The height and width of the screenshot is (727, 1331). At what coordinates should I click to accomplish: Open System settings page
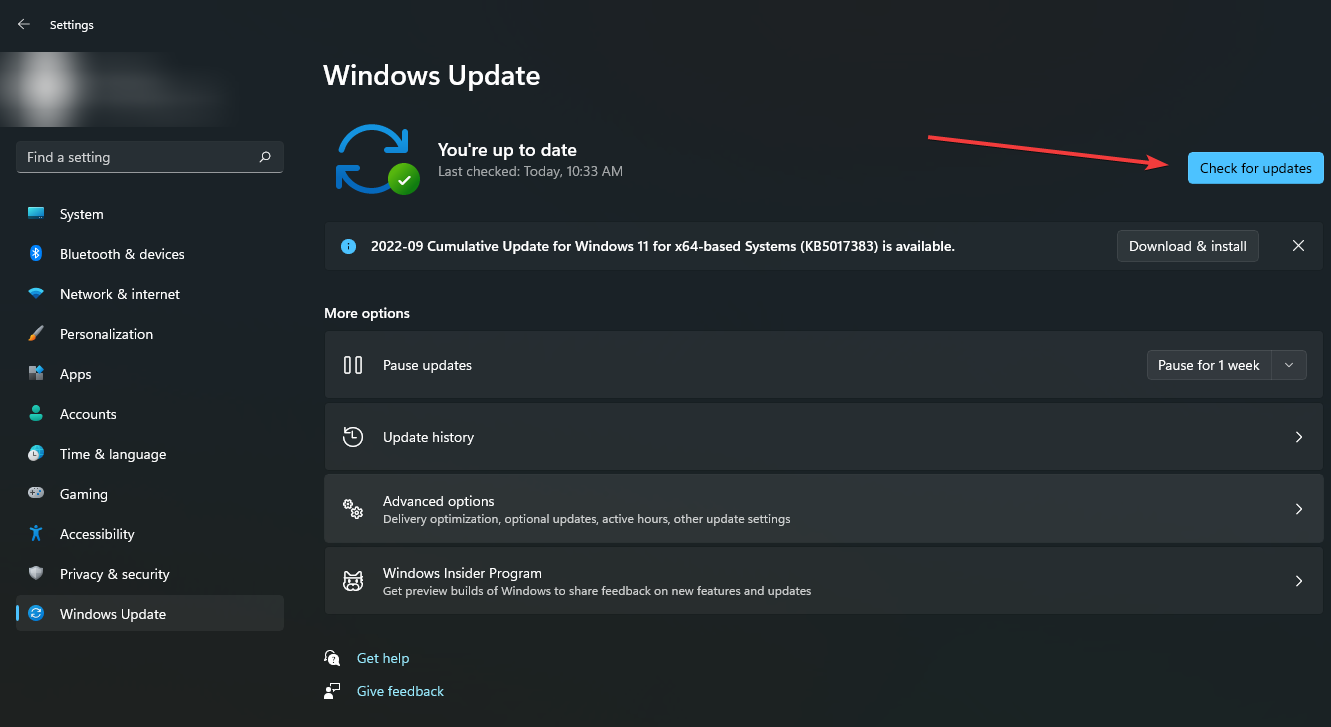pos(150,214)
